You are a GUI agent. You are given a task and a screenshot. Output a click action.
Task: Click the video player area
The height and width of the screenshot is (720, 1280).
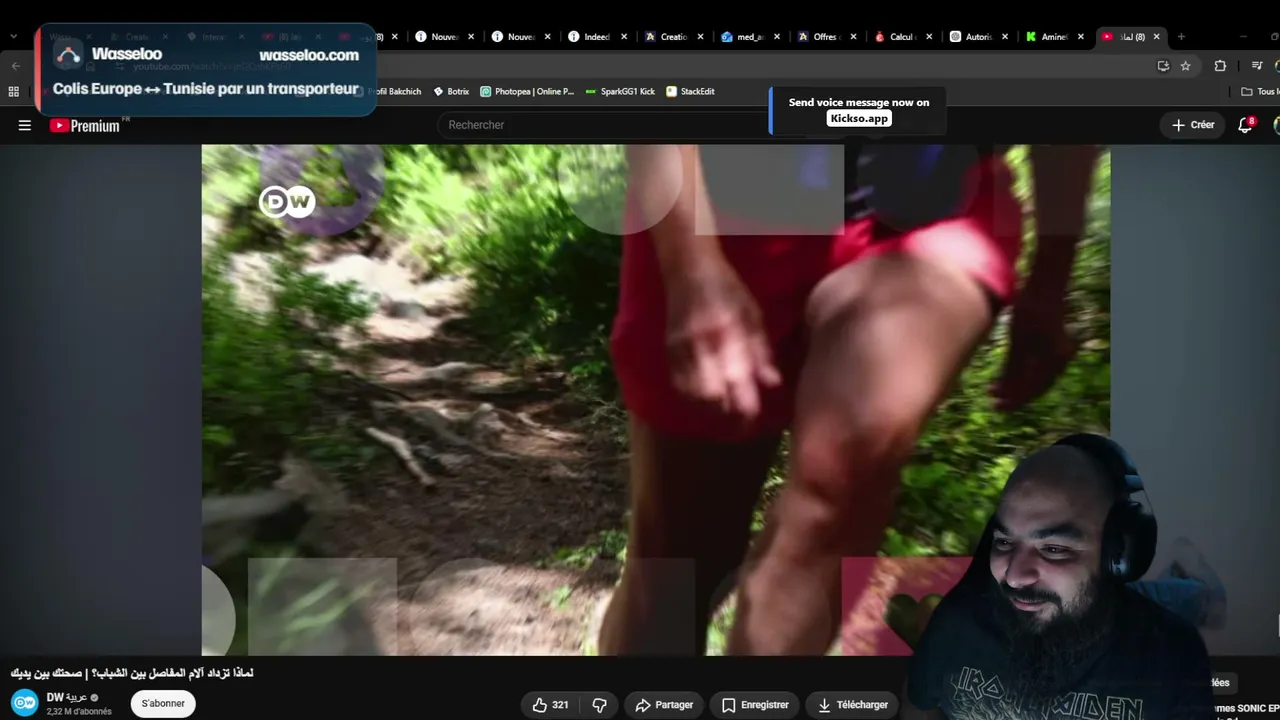pyautogui.click(x=656, y=400)
